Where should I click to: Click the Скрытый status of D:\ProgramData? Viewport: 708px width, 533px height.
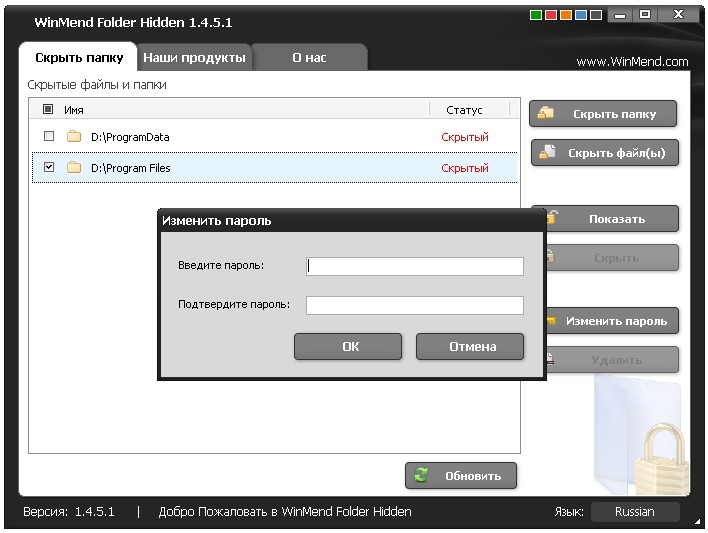(465, 137)
